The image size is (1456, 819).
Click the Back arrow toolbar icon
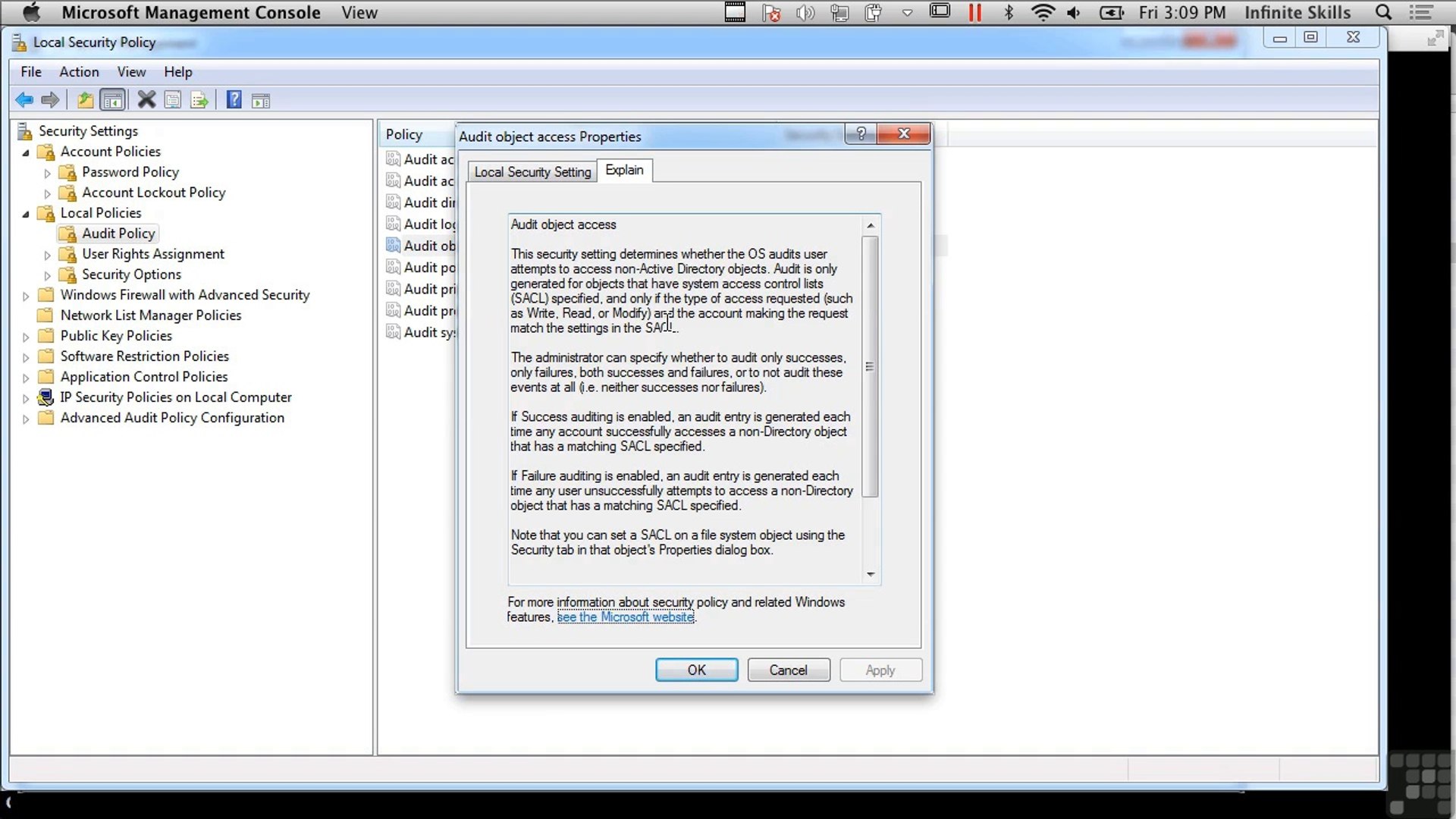pos(24,100)
